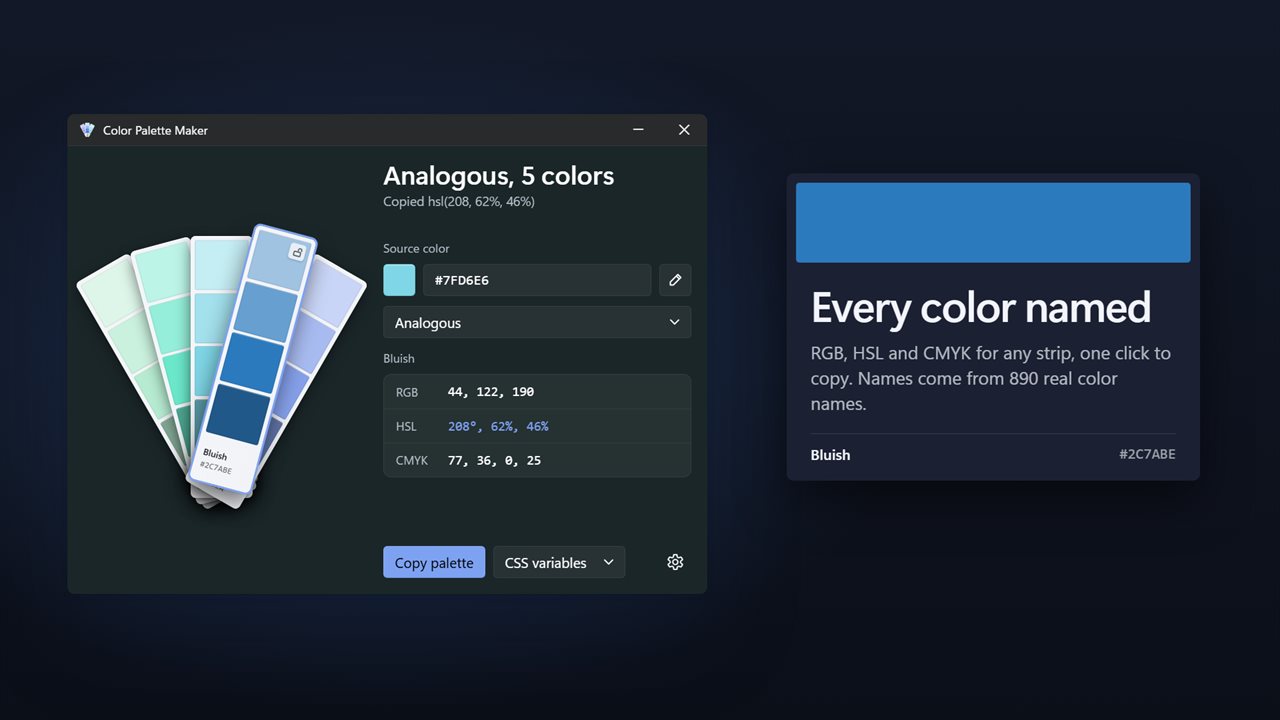
Task: Click the hex input field showing #7FD6E6
Action: (x=537, y=280)
